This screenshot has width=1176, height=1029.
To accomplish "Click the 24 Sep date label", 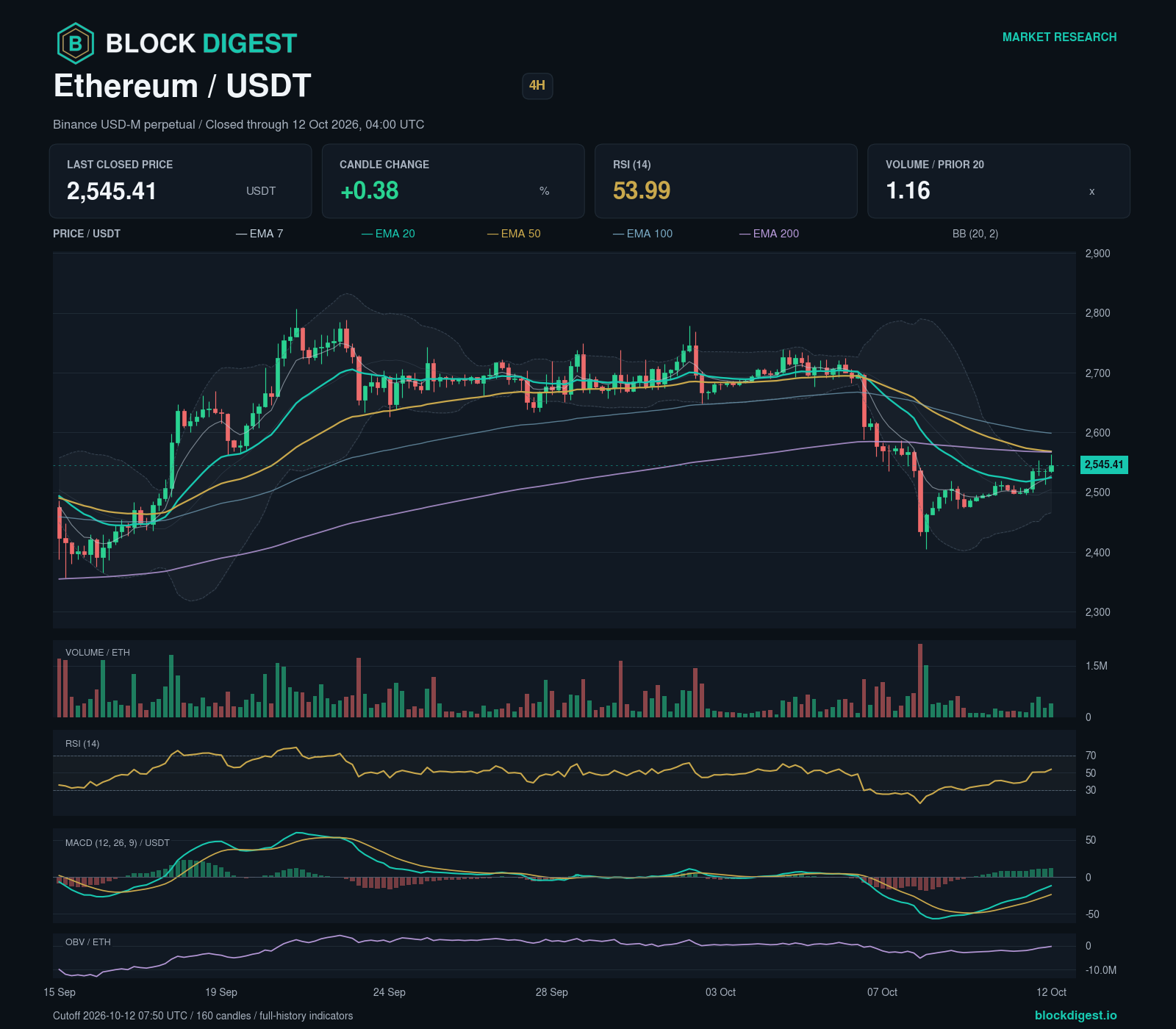I will (390, 992).
